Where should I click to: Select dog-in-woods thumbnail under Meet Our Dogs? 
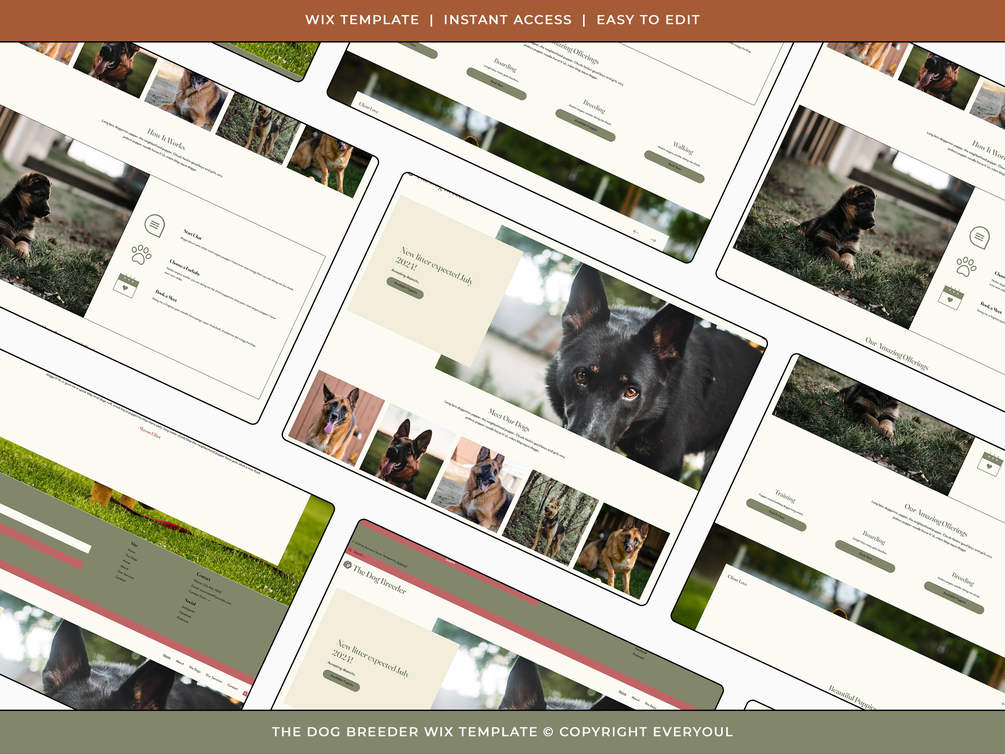550,517
